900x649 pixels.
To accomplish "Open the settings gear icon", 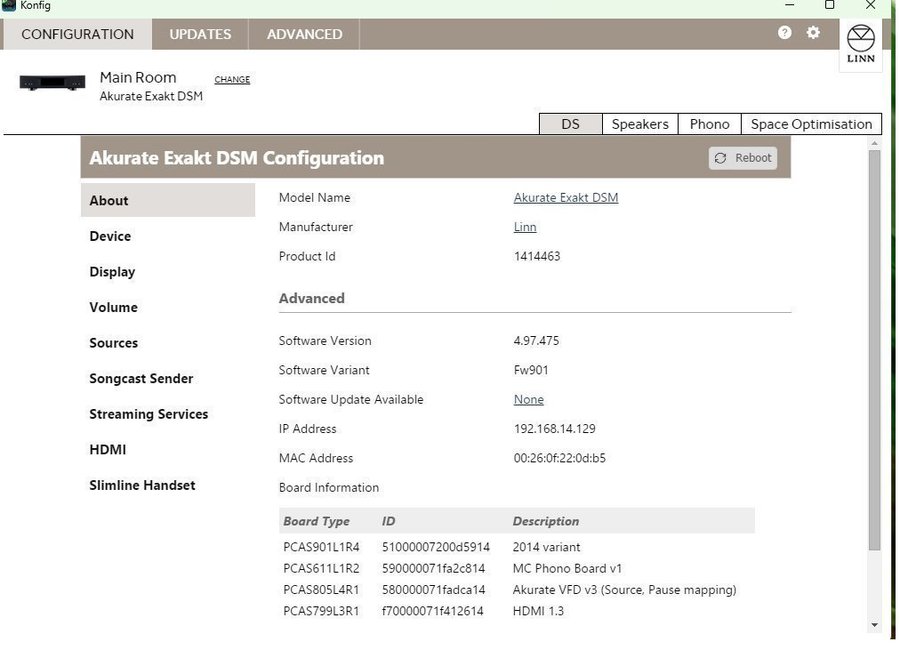I will pos(813,33).
